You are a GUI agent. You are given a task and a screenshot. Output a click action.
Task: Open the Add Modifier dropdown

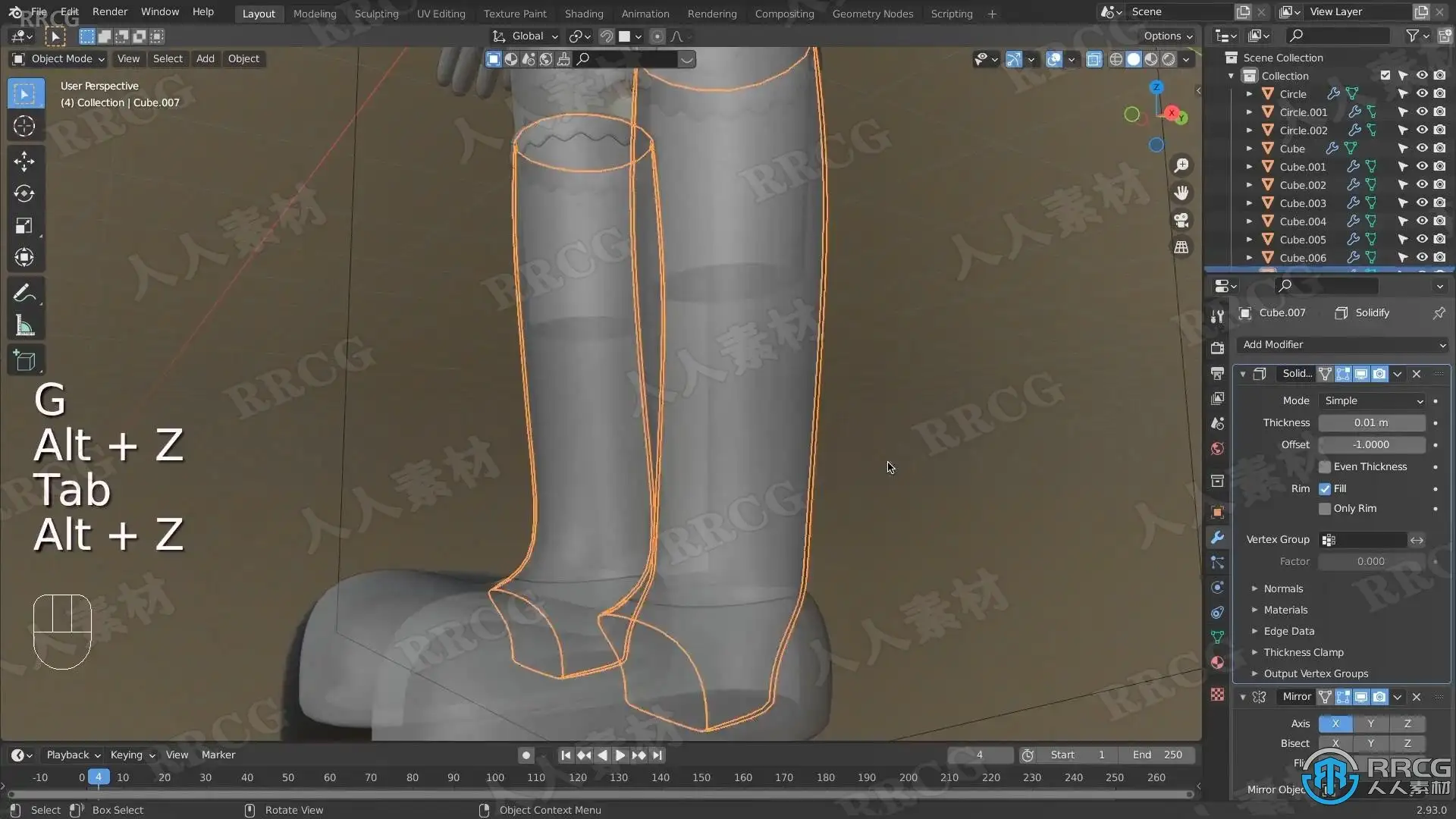(1342, 344)
